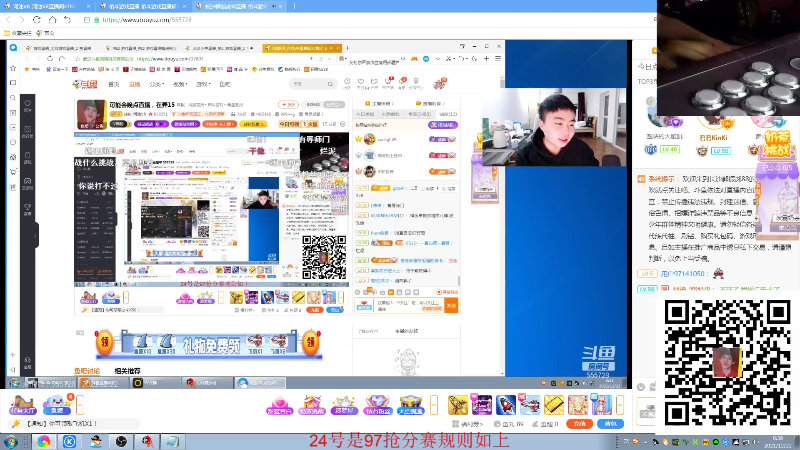Select the gold bar gift icon
Screen dimensions: 800x450
pos(554,405)
